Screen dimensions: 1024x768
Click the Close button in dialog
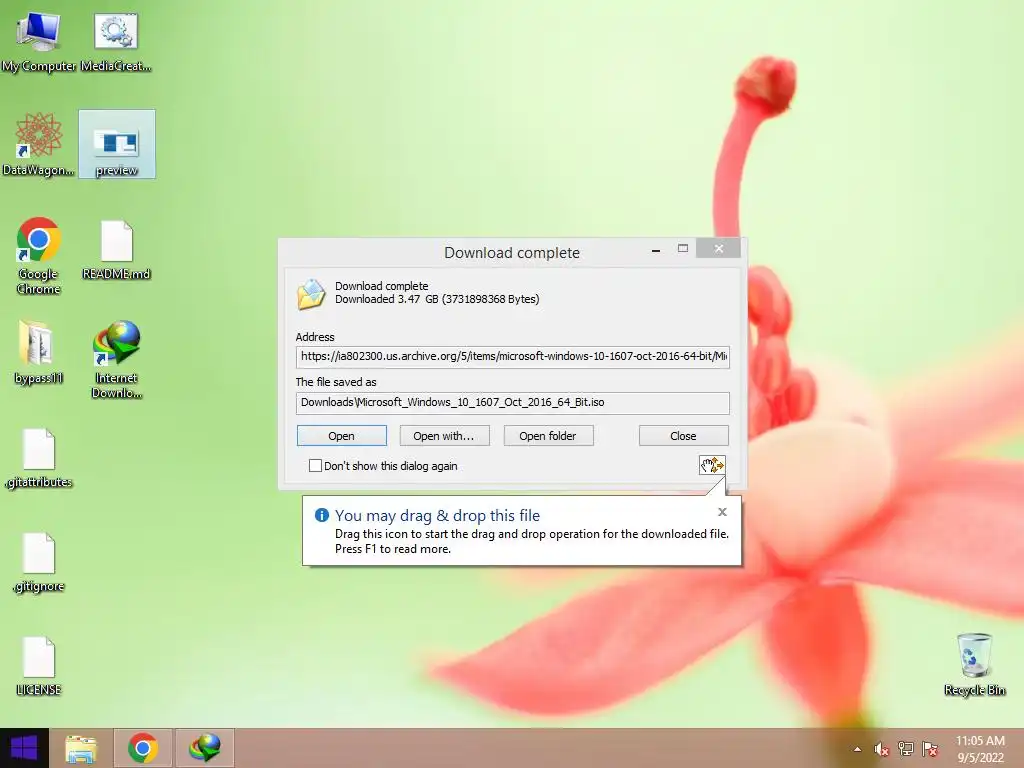tap(683, 436)
